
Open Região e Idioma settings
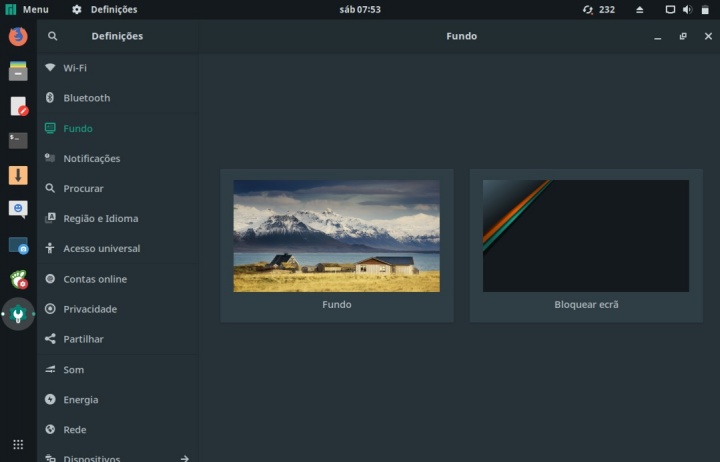pyautogui.click(x=100, y=218)
